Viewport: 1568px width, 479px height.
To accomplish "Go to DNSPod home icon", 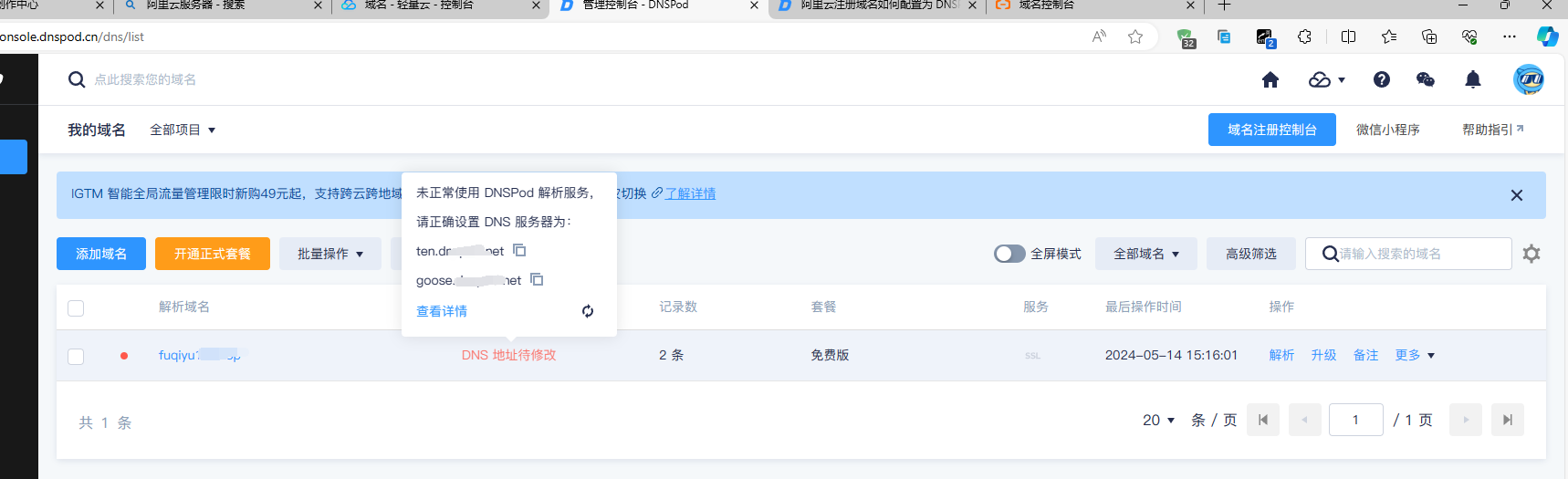I will click(1270, 80).
